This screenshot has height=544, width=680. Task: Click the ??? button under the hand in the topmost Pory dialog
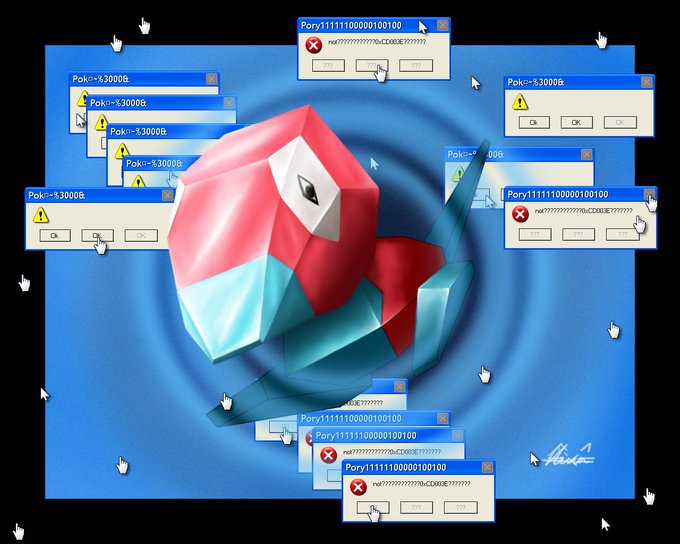click(x=372, y=66)
